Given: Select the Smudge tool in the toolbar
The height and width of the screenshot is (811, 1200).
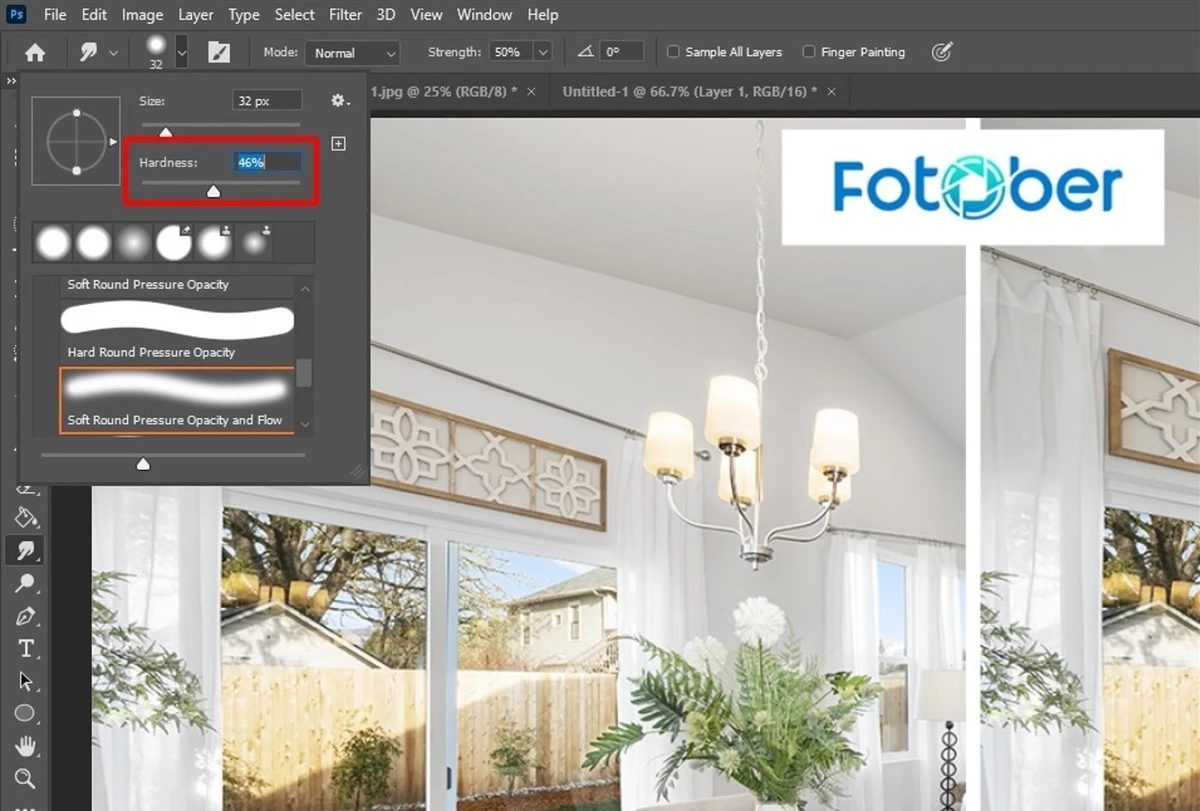Looking at the screenshot, I should click(25, 550).
